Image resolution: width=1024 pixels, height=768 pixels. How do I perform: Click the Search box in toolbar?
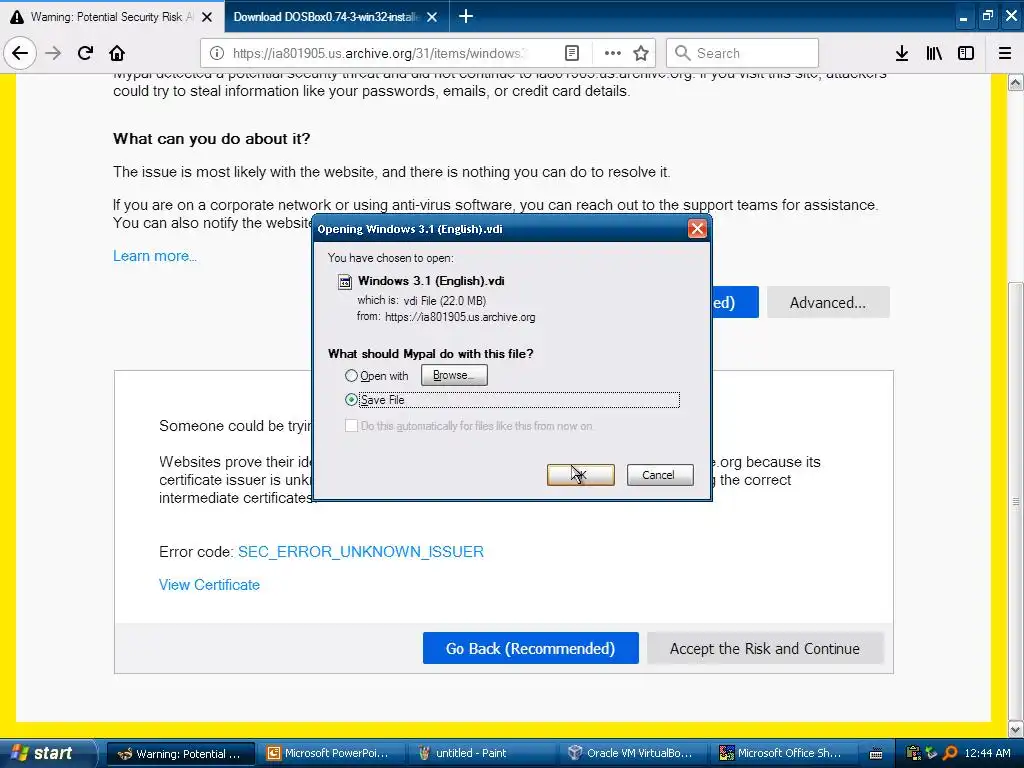click(742, 53)
